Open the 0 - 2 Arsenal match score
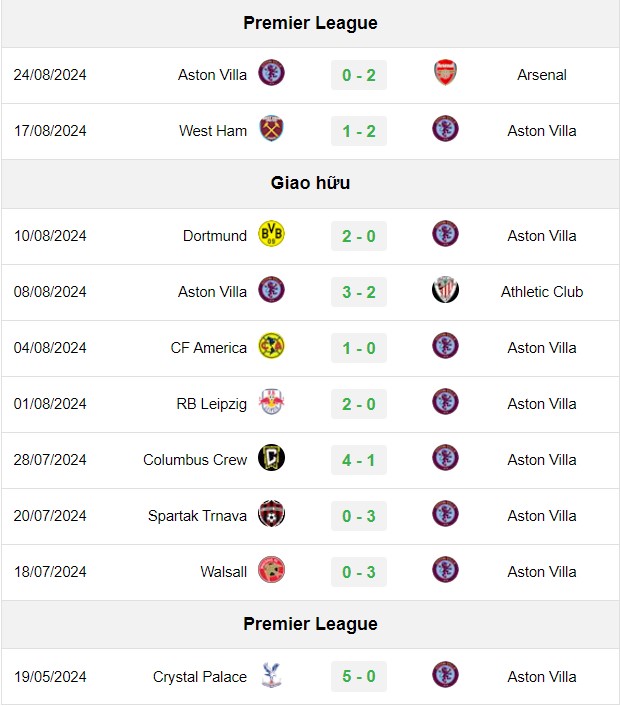Image resolution: width=620 pixels, height=706 pixels. (359, 75)
